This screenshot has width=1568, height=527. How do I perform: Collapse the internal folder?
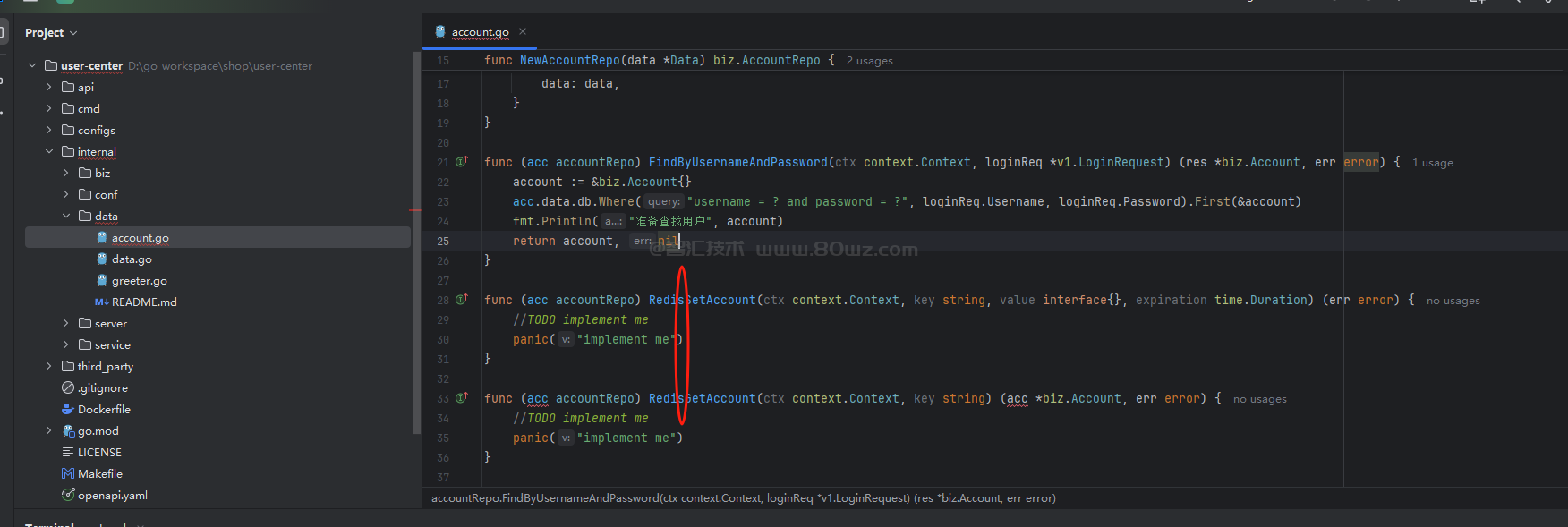(49, 151)
